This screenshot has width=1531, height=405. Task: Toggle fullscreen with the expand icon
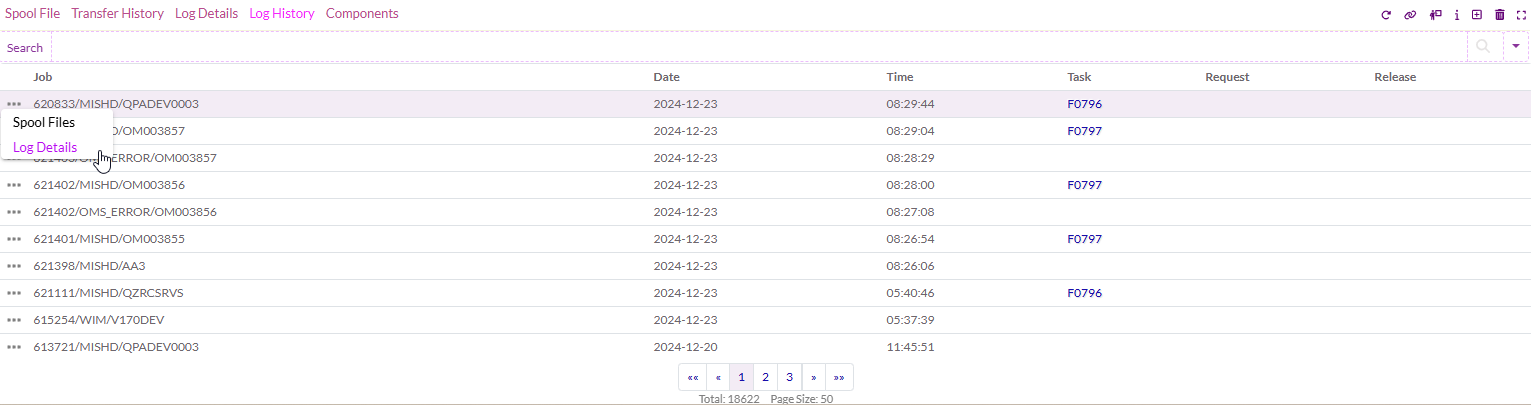tap(1521, 15)
